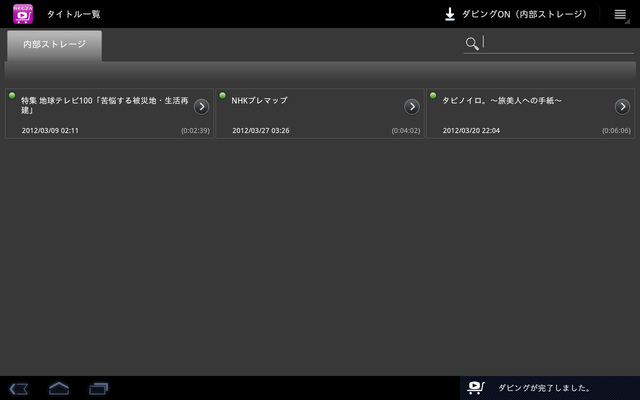Click the search magnifier icon

pos(472,44)
